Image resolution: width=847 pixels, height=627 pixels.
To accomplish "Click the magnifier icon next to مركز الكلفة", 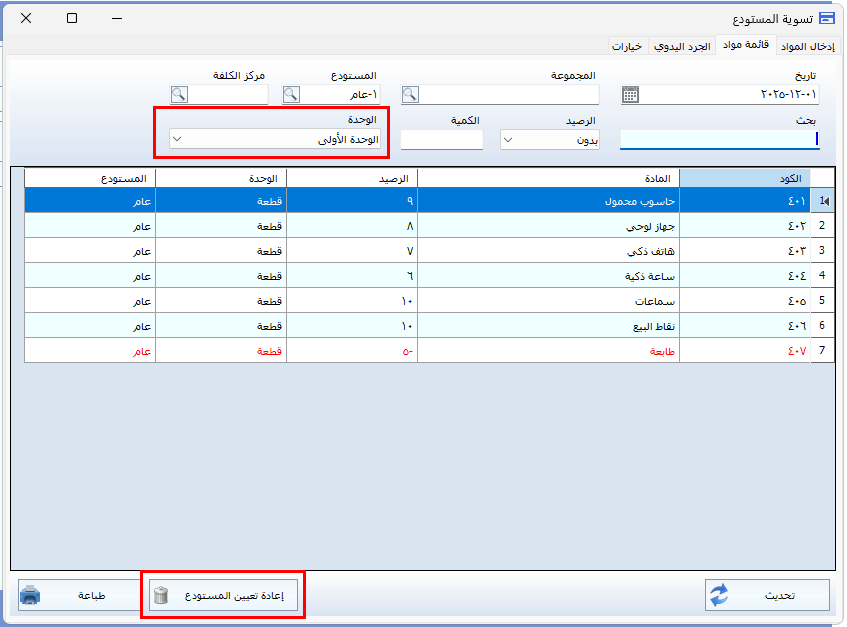I will tap(179, 95).
